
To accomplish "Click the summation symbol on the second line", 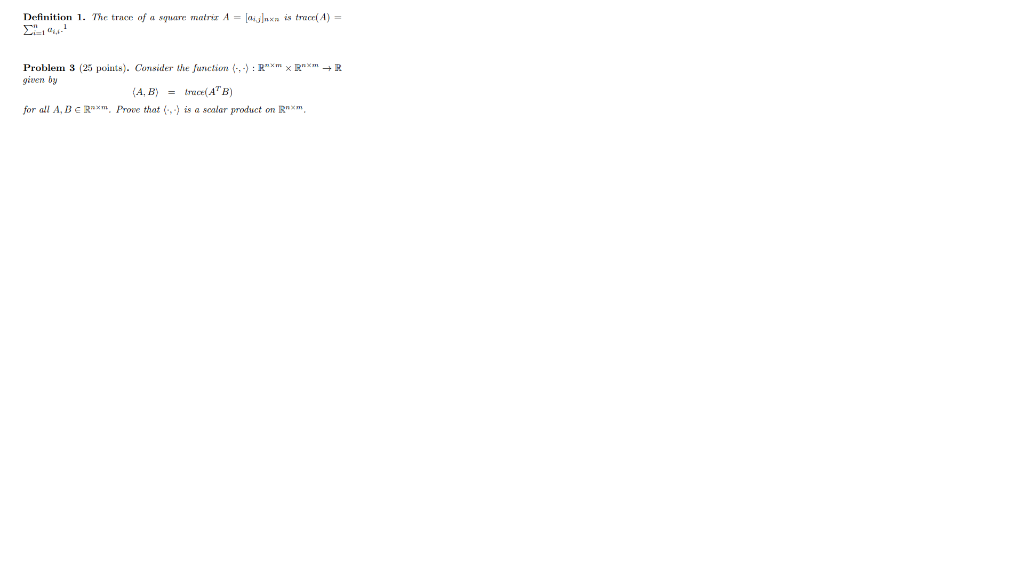I will click(27, 30).
